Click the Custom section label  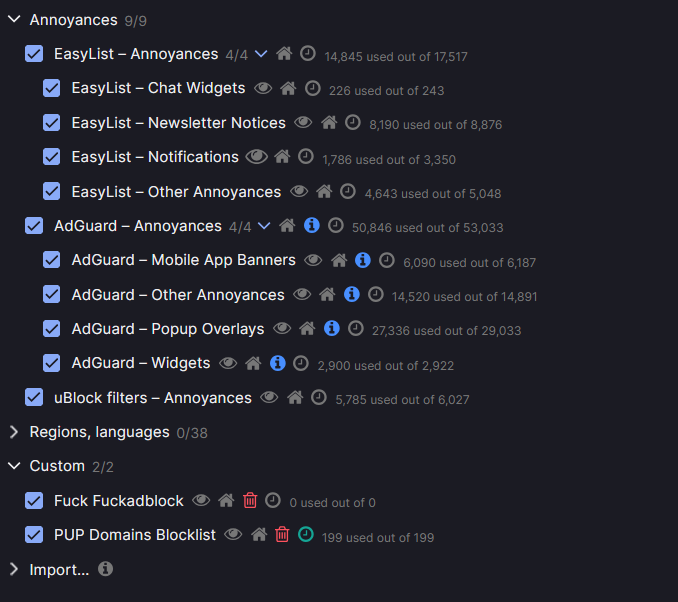pos(57,466)
